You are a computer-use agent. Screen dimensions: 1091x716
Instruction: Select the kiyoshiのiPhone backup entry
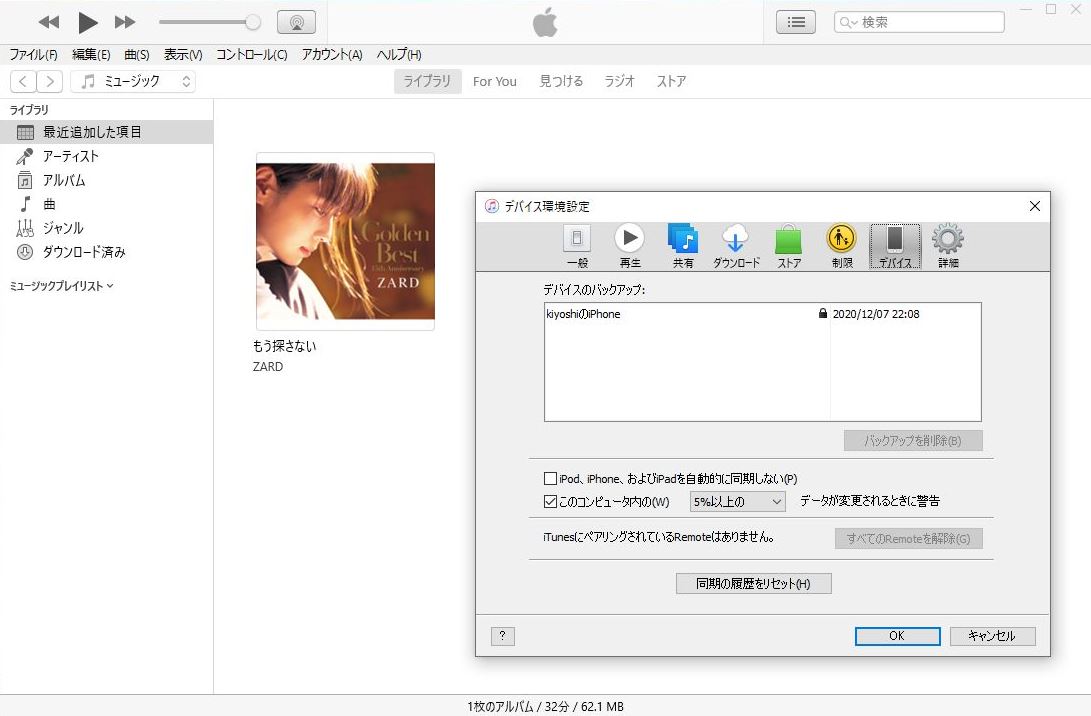[x=583, y=315]
